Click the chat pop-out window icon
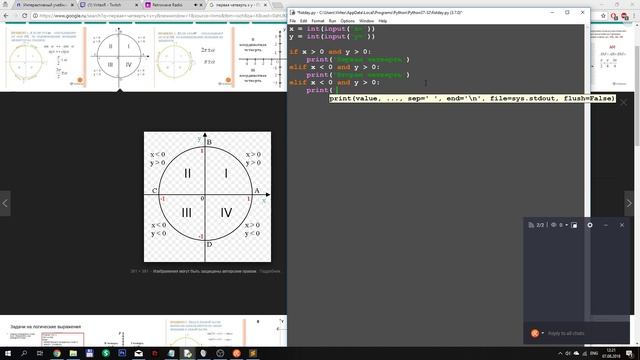The width and height of the screenshot is (640, 360). click(574, 225)
